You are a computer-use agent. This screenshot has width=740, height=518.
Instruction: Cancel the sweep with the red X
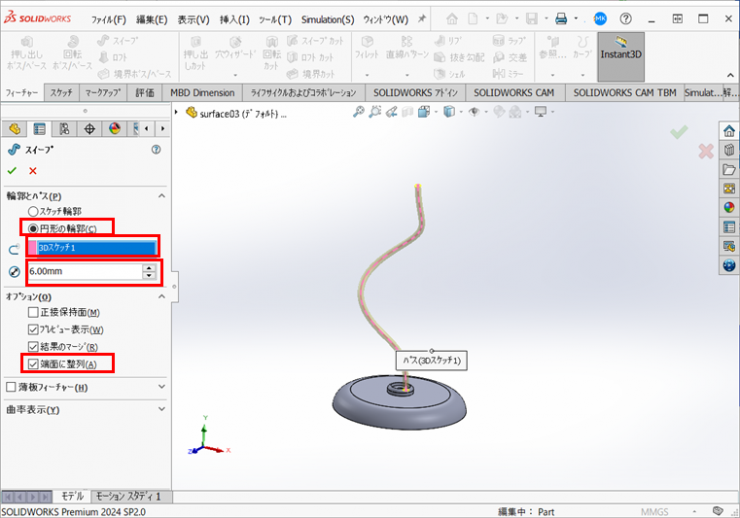coord(33,171)
